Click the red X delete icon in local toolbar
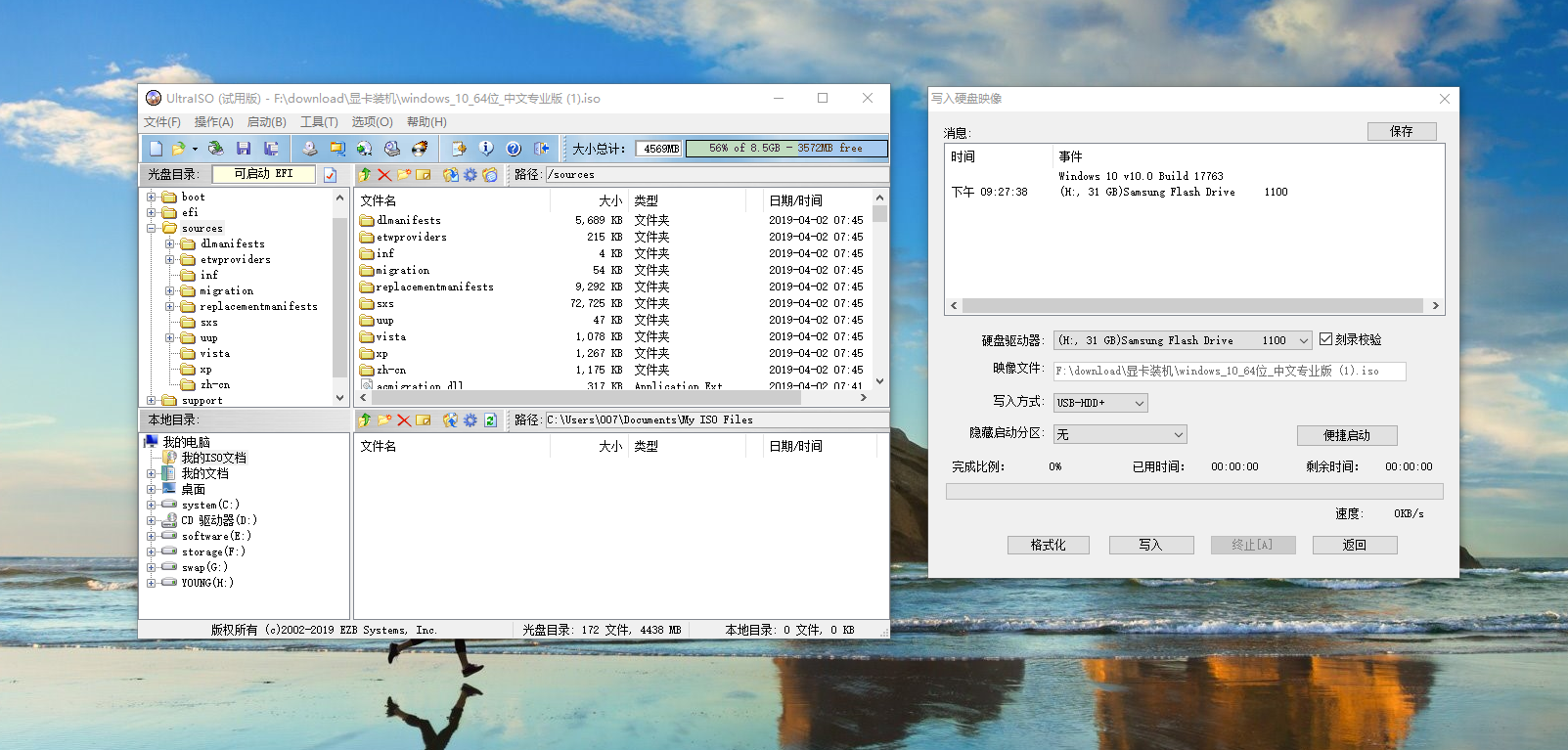The height and width of the screenshot is (750, 1568). (x=404, y=419)
